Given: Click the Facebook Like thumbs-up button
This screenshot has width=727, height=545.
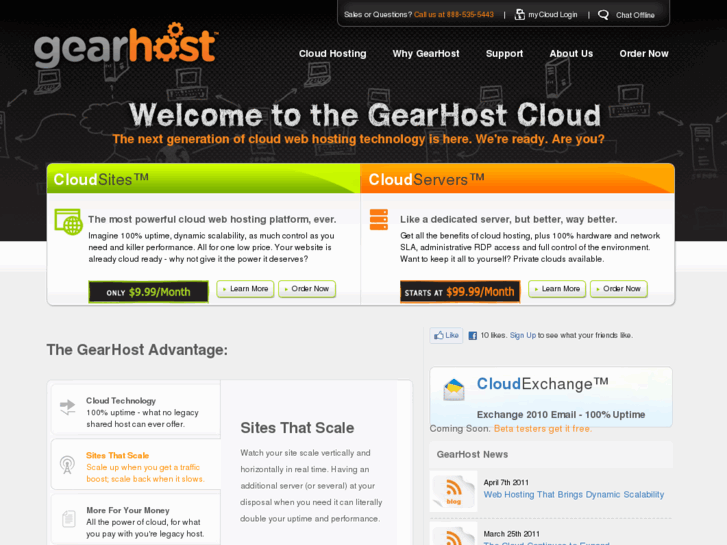Looking at the screenshot, I should pyautogui.click(x=446, y=335).
